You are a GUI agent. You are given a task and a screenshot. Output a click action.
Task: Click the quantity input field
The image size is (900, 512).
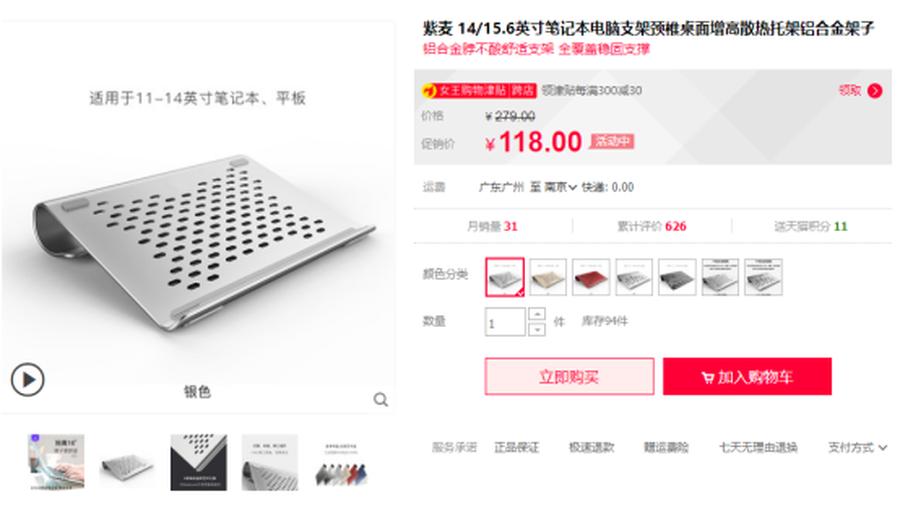coord(505,322)
